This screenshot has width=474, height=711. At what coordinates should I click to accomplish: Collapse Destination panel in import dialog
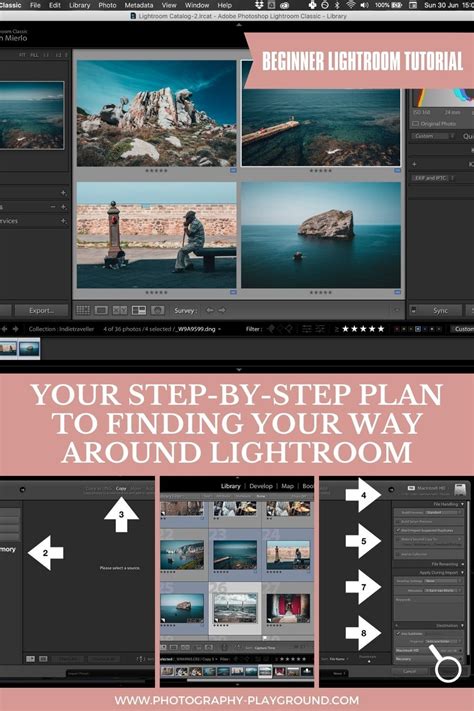pos(462,626)
